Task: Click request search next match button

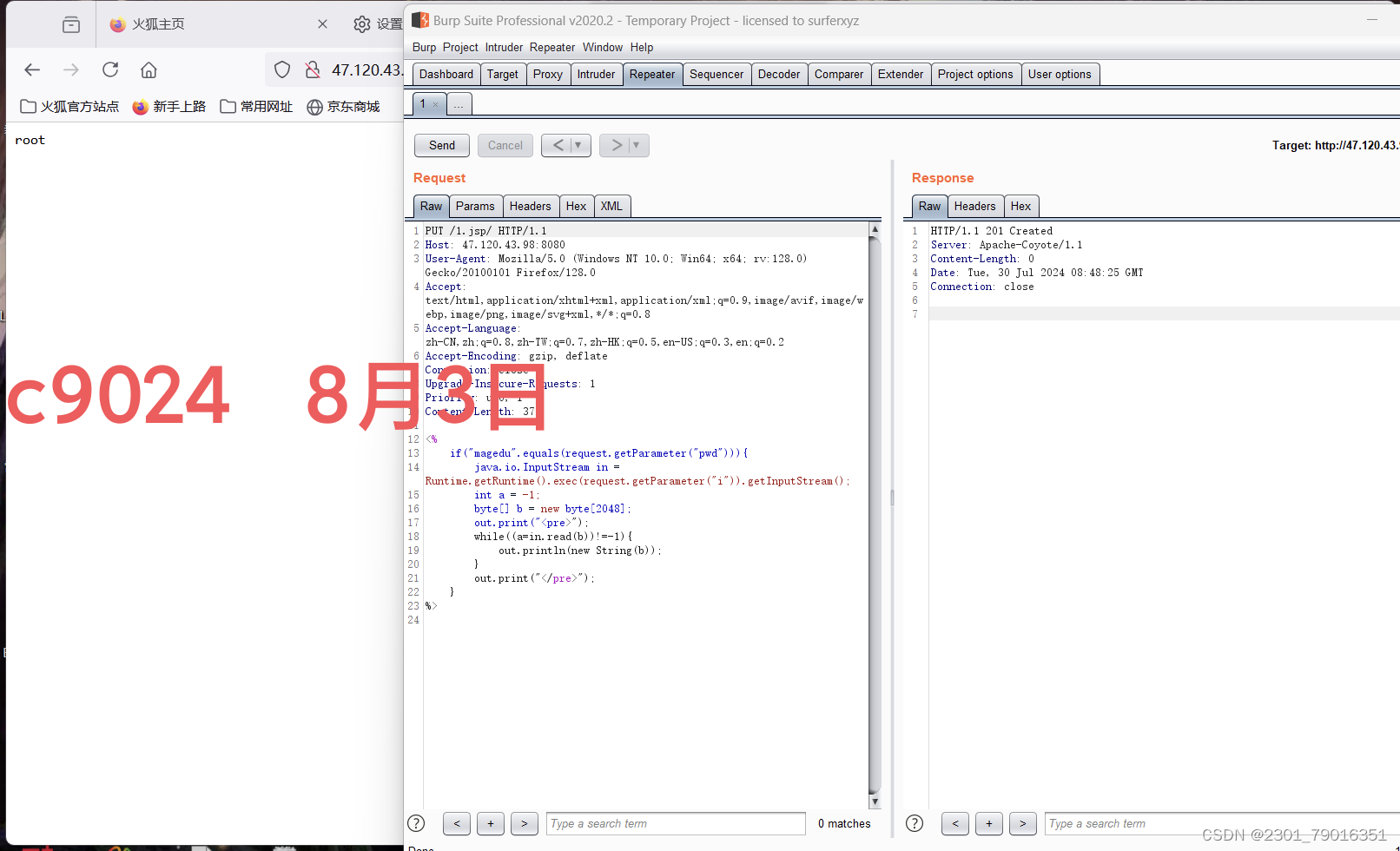Action: (525, 823)
